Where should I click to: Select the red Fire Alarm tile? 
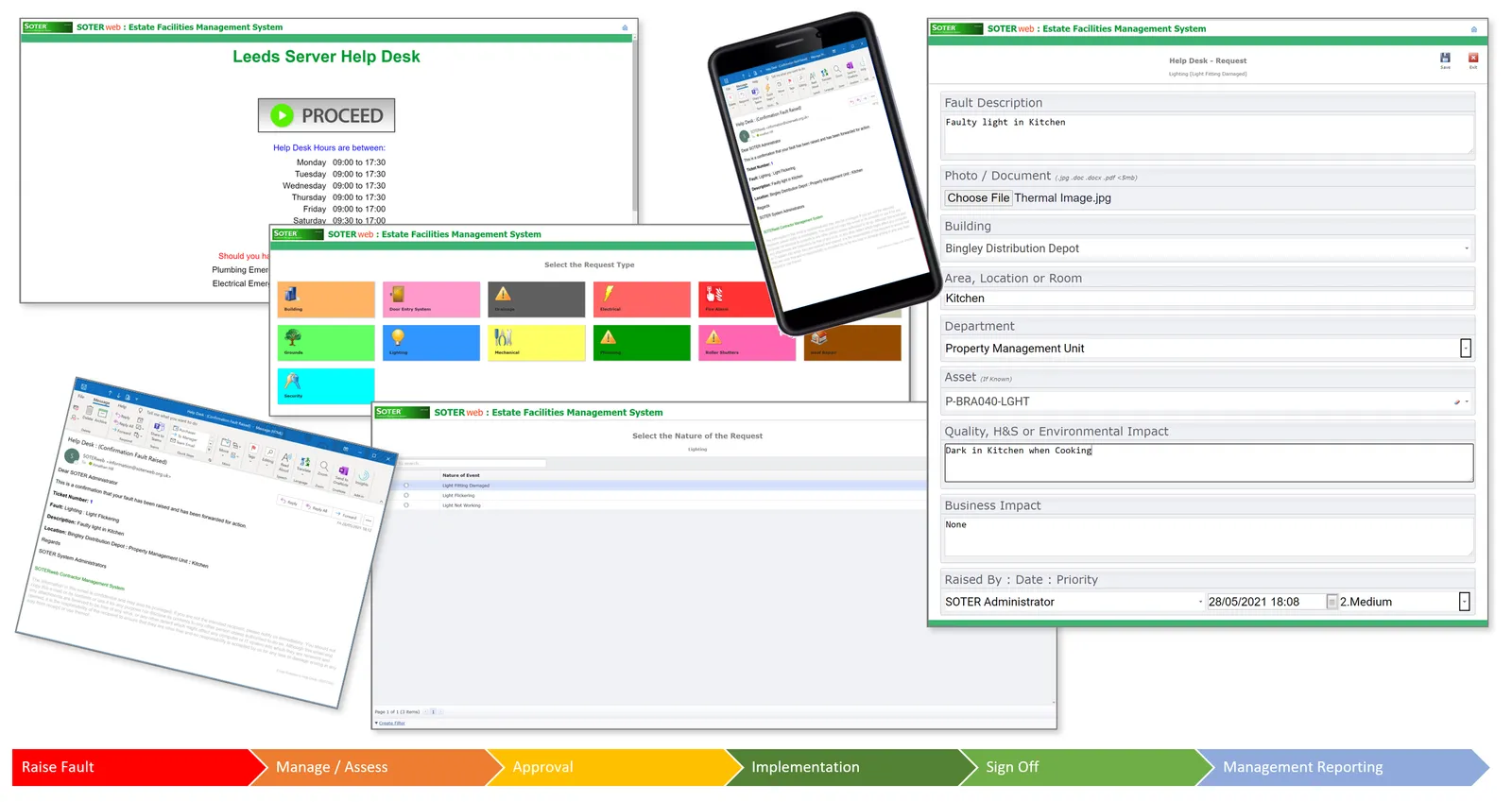[737, 299]
